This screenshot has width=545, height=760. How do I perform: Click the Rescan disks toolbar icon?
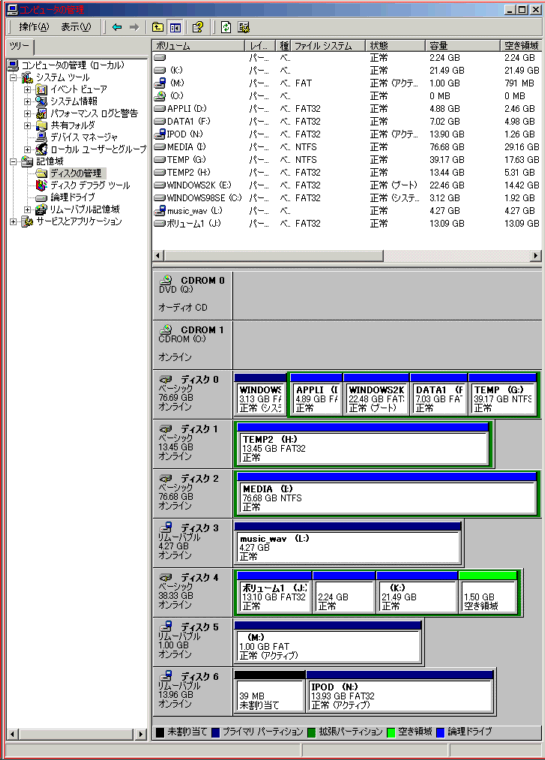click(x=244, y=27)
